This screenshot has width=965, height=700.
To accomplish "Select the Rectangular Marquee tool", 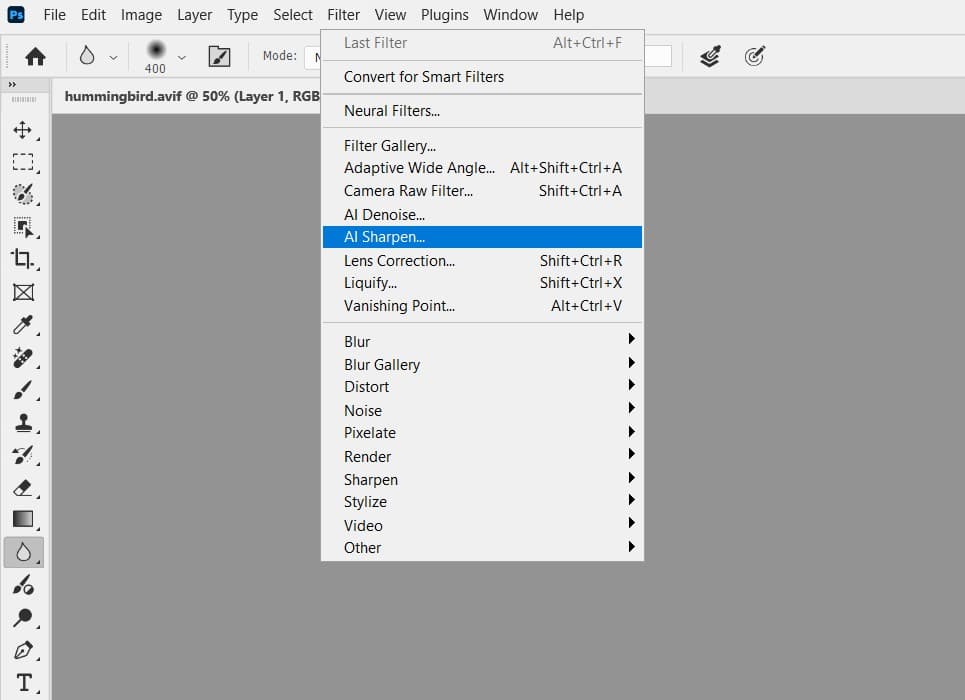I will tap(23, 162).
